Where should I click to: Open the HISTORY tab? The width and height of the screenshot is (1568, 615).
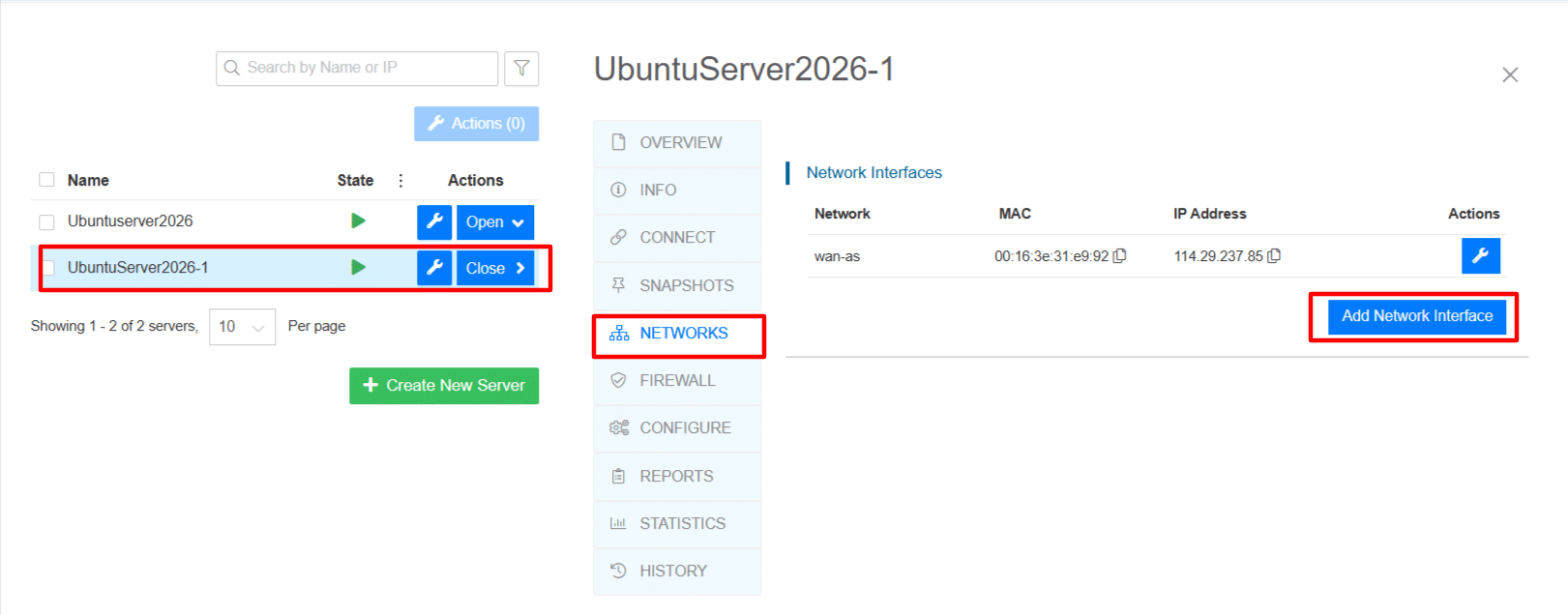pyautogui.click(x=677, y=571)
